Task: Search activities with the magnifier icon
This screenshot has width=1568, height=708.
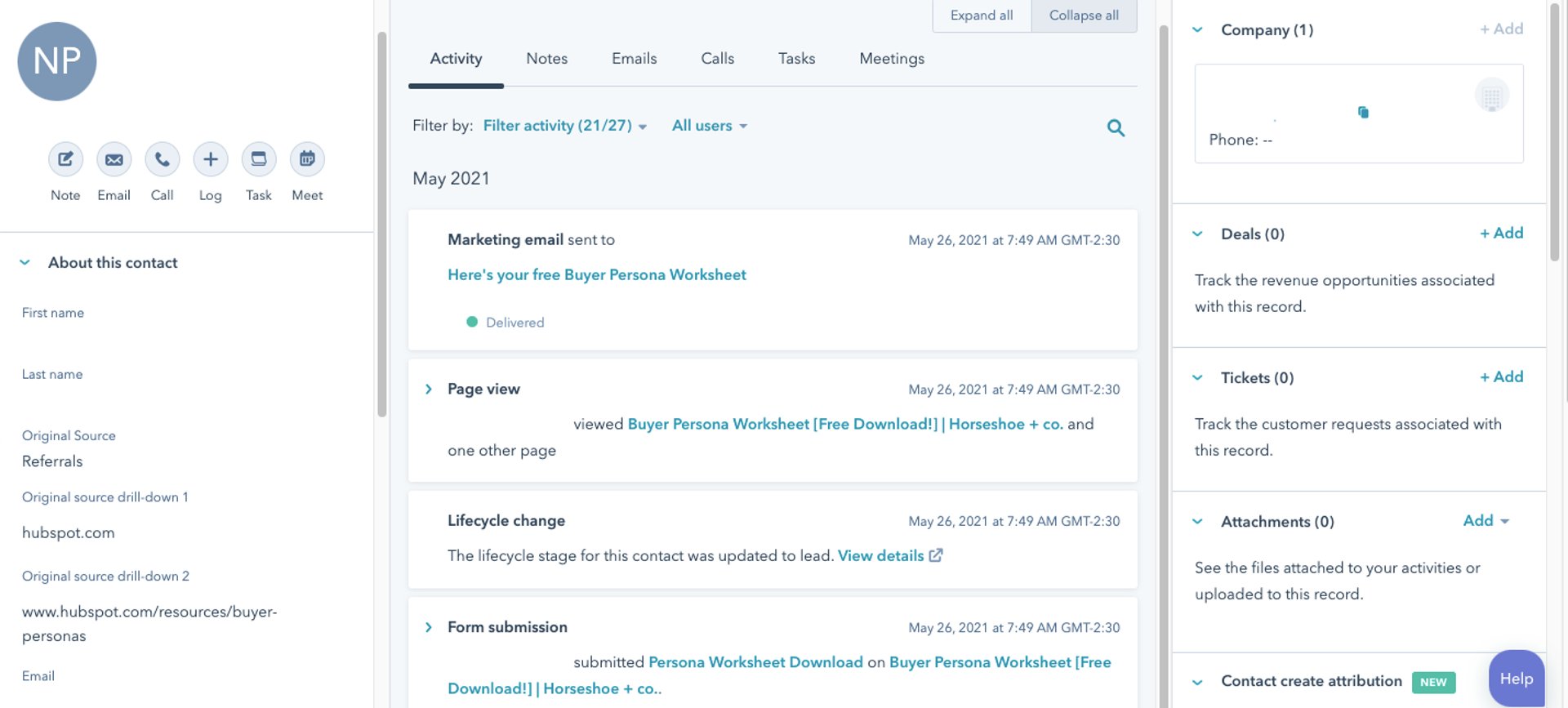Action: (x=1116, y=128)
